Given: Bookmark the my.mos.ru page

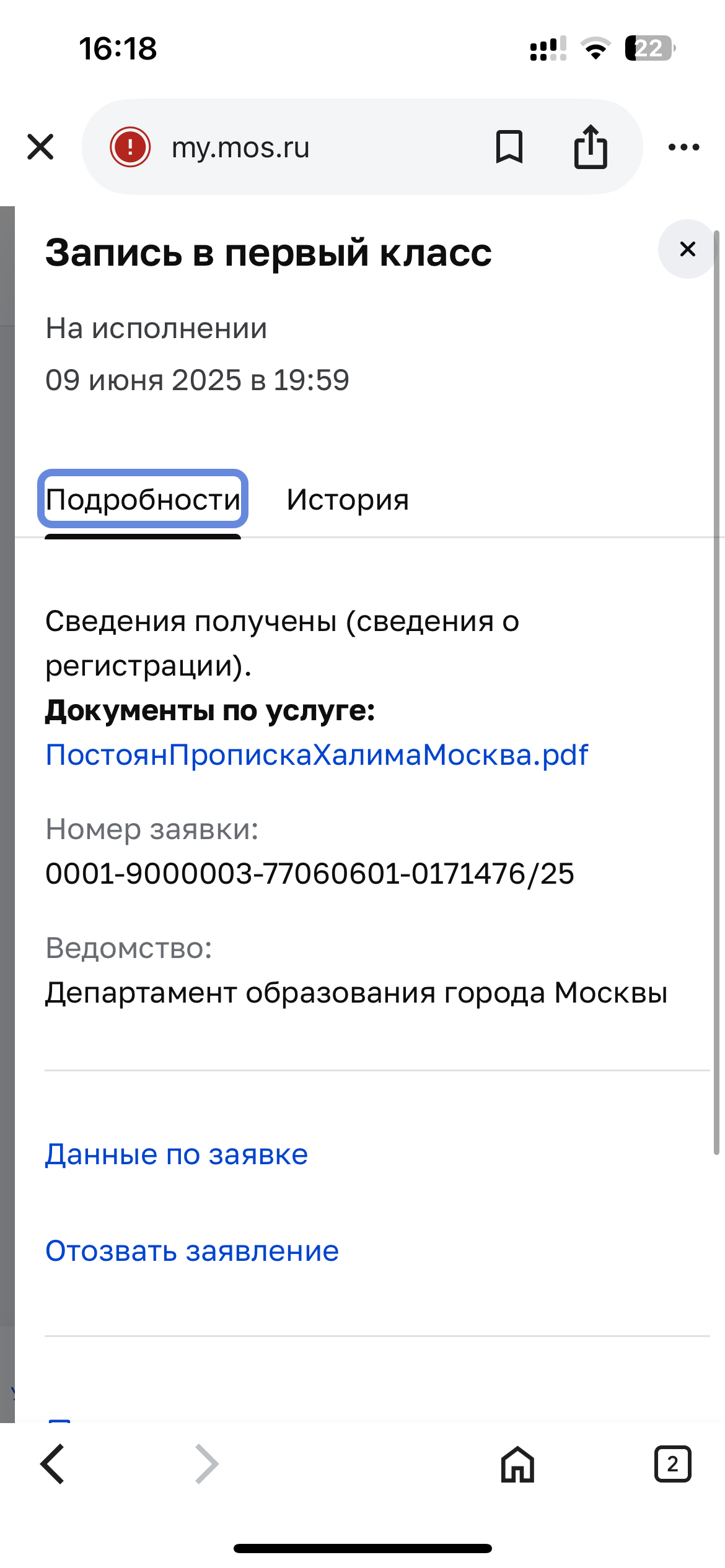Looking at the screenshot, I should pyautogui.click(x=509, y=147).
